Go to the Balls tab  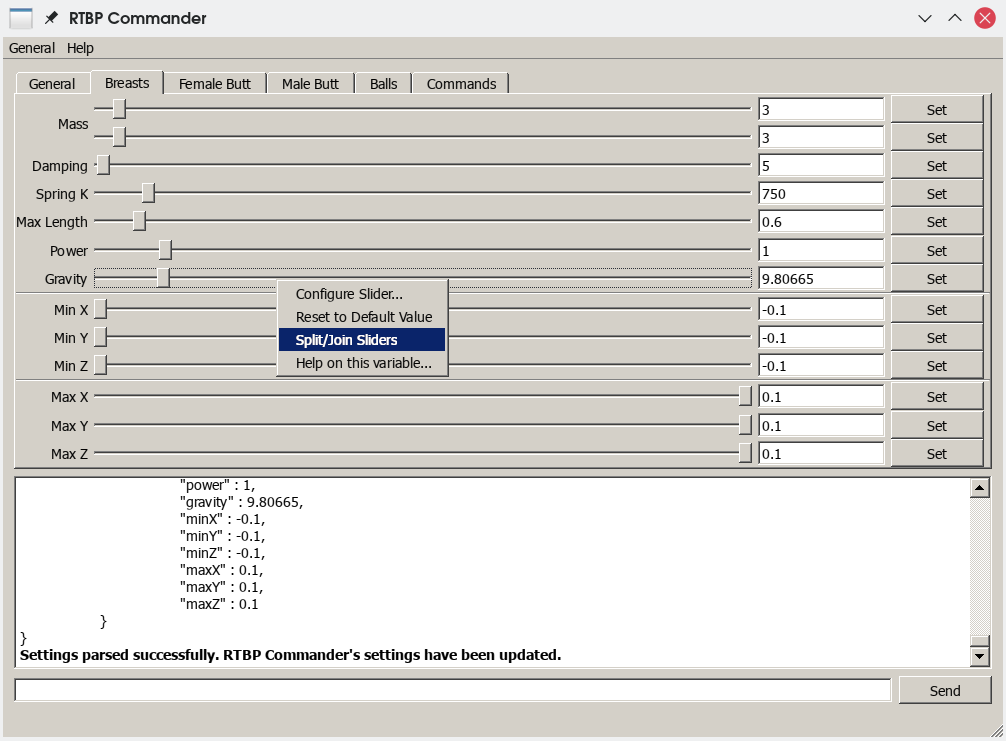pyautogui.click(x=384, y=84)
